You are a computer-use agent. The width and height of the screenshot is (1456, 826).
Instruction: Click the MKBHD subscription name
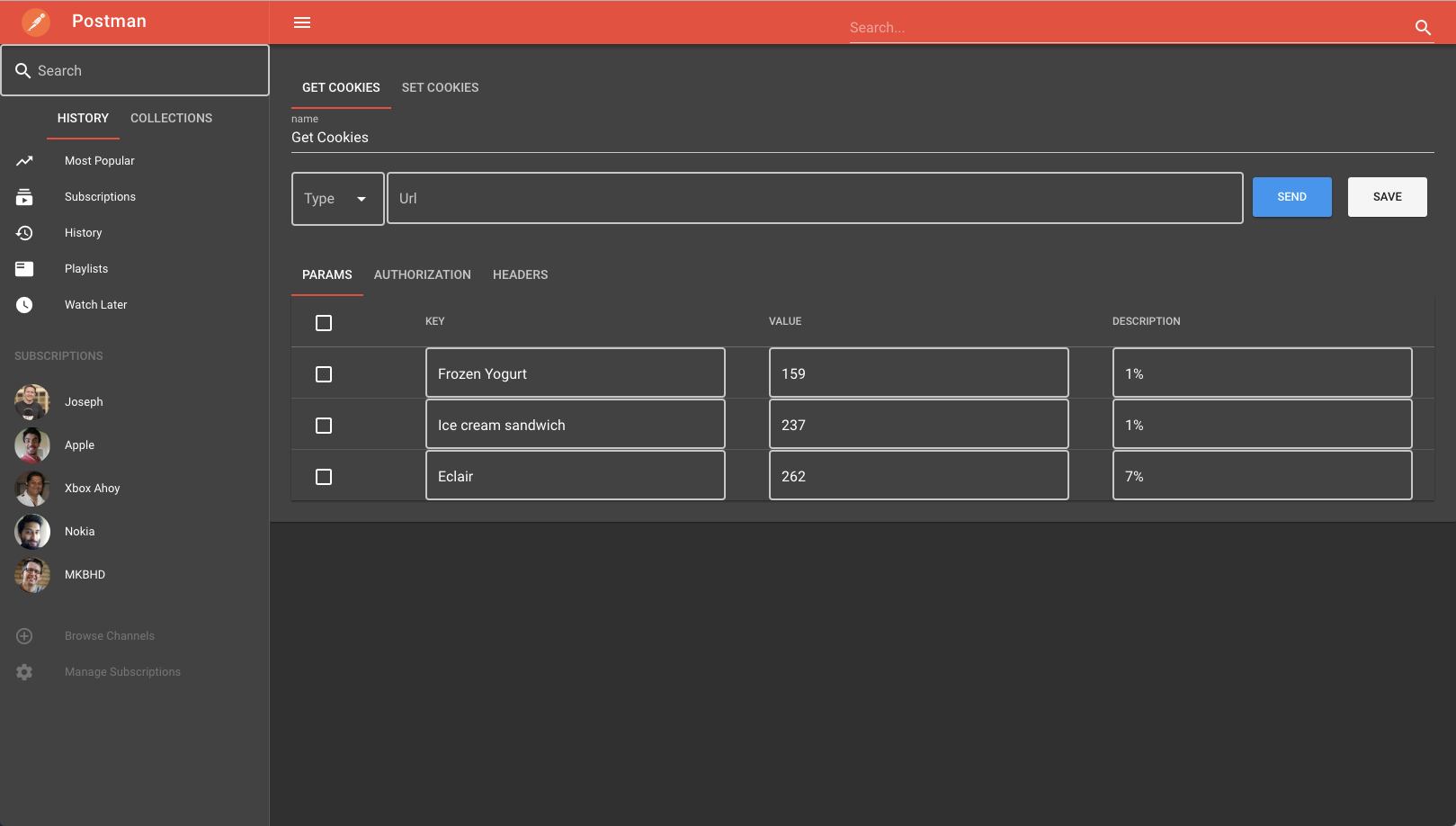(x=85, y=575)
